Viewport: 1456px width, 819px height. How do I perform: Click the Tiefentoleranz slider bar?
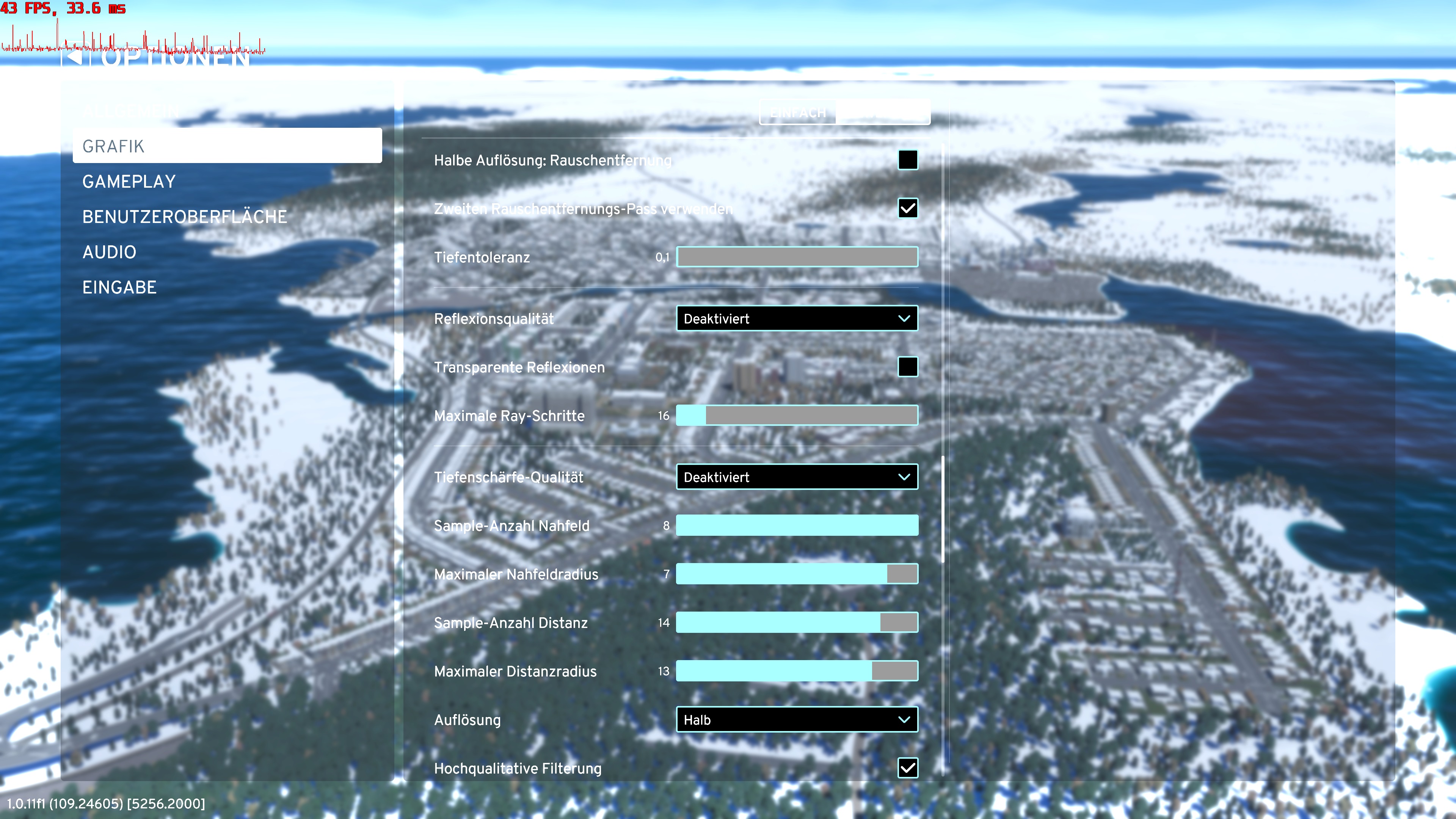coord(796,257)
